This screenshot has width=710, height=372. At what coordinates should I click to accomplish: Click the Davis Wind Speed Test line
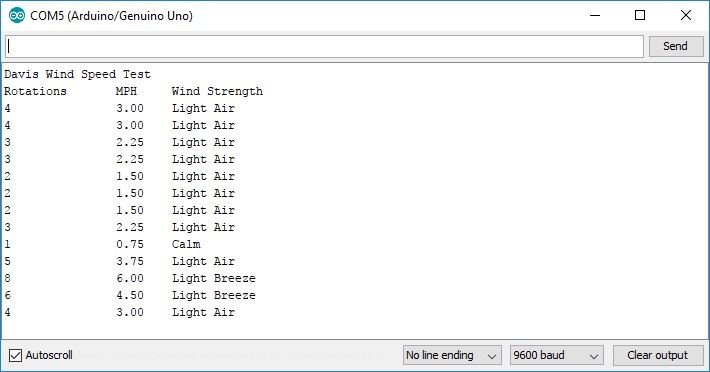(77, 74)
